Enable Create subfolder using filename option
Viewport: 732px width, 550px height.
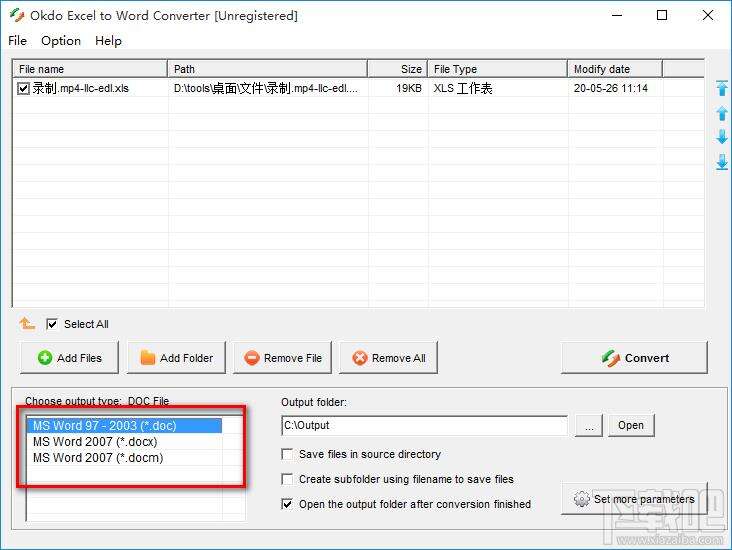tap(287, 479)
